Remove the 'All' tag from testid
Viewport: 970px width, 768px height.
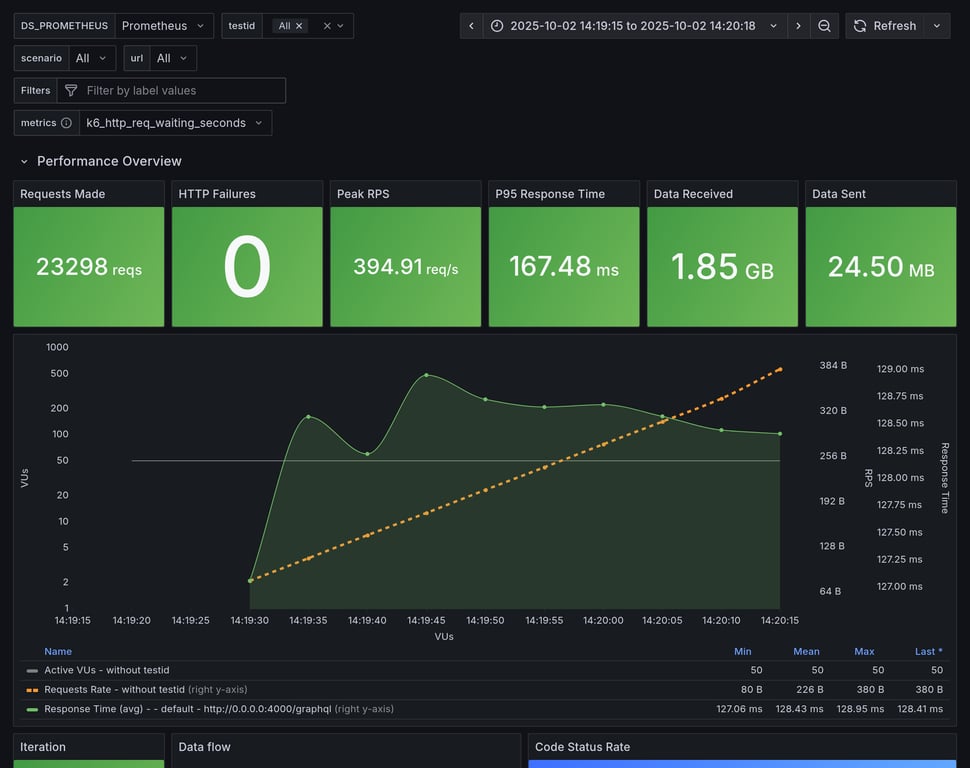[299, 26]
